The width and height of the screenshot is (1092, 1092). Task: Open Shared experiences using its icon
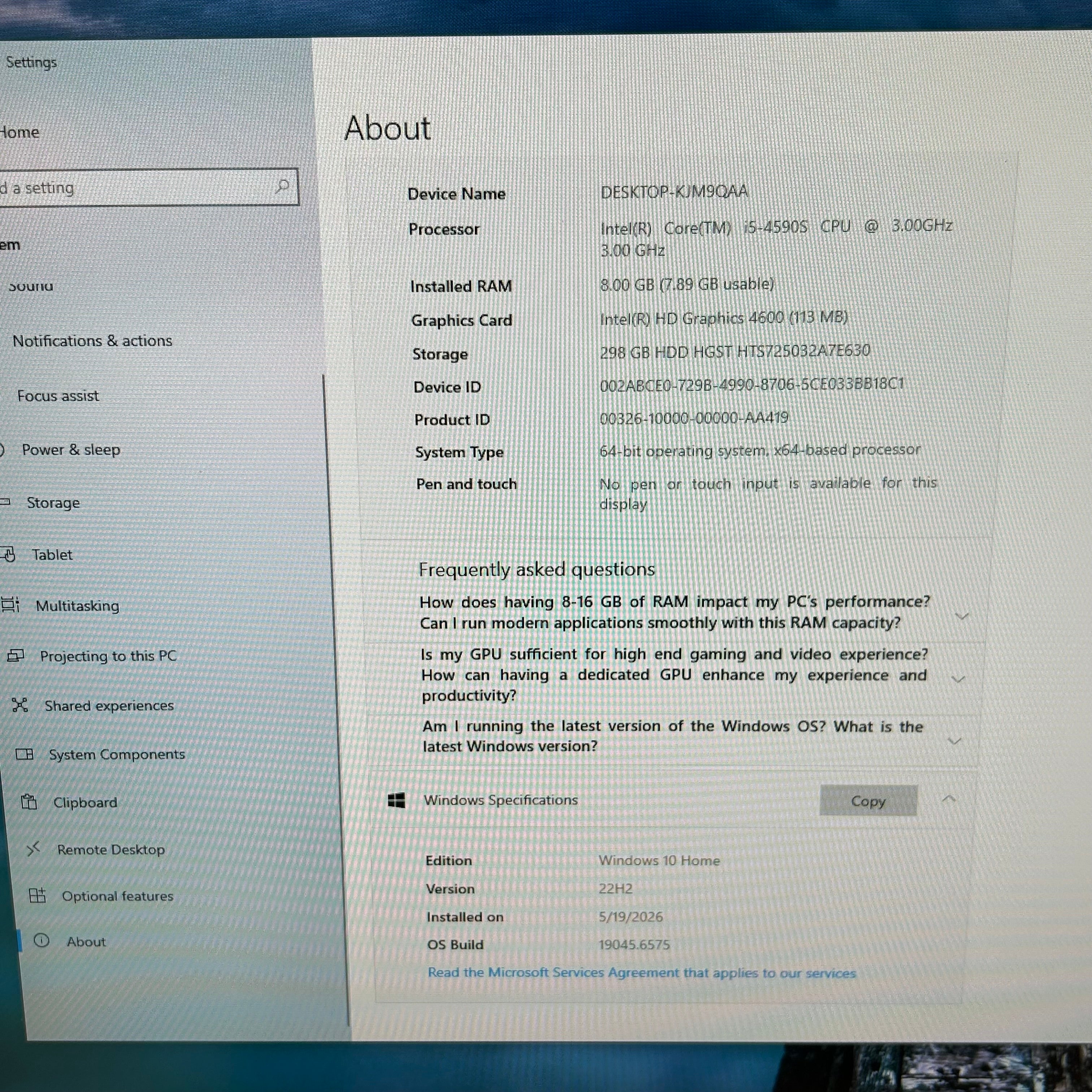point(20,705)
